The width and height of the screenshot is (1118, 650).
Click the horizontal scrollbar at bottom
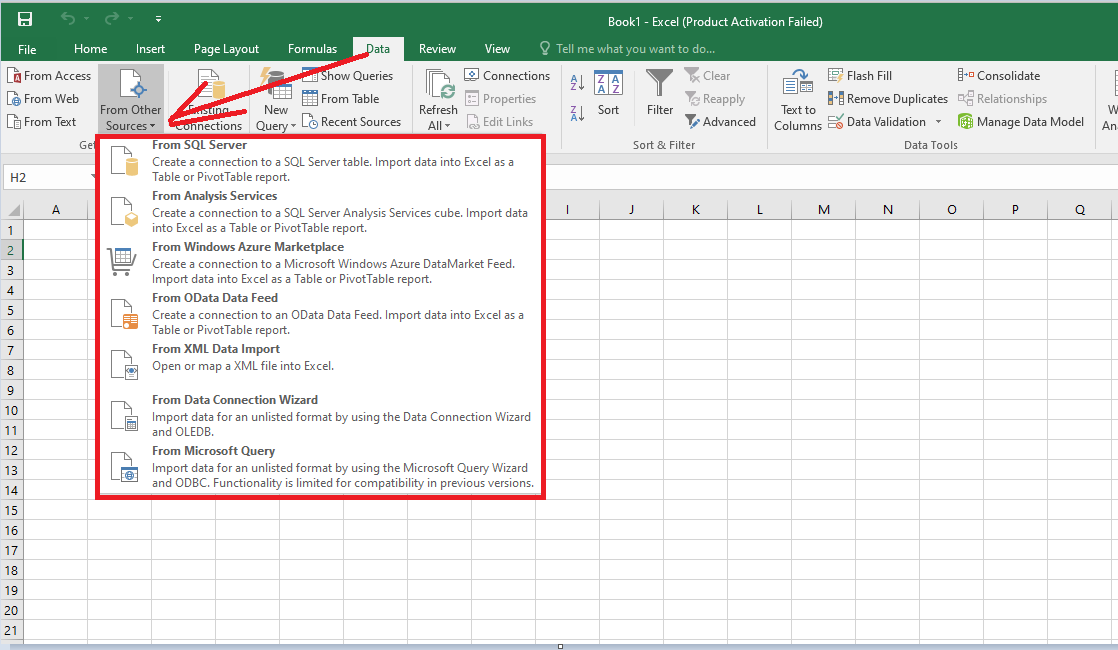click(x=558, y=645)
